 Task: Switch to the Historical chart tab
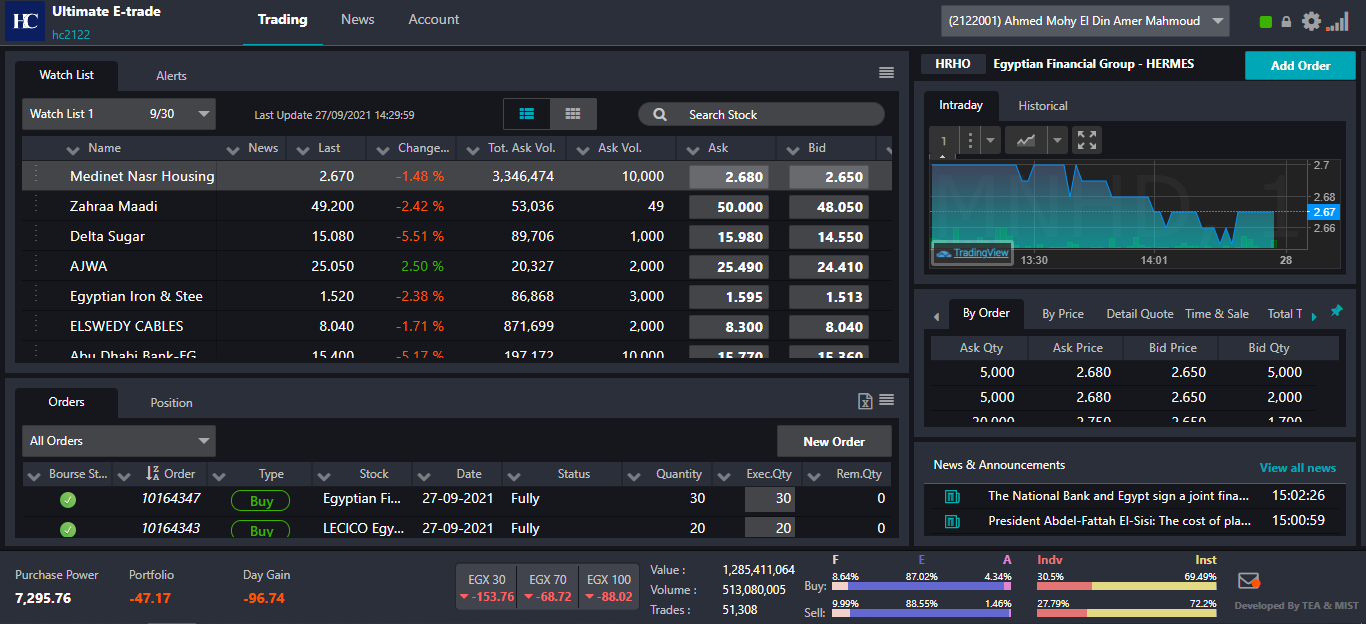click(1043, 106)
